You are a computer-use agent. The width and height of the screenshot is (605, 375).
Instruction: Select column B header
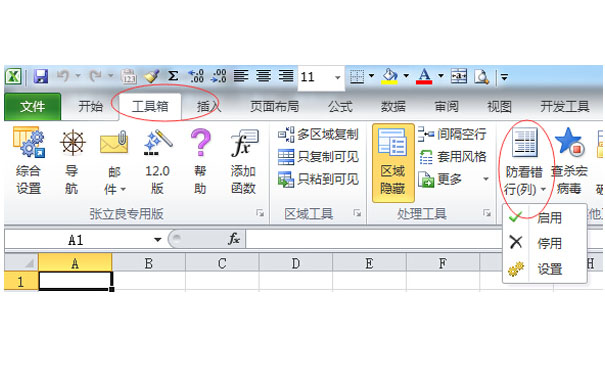(x=149, y=263)
